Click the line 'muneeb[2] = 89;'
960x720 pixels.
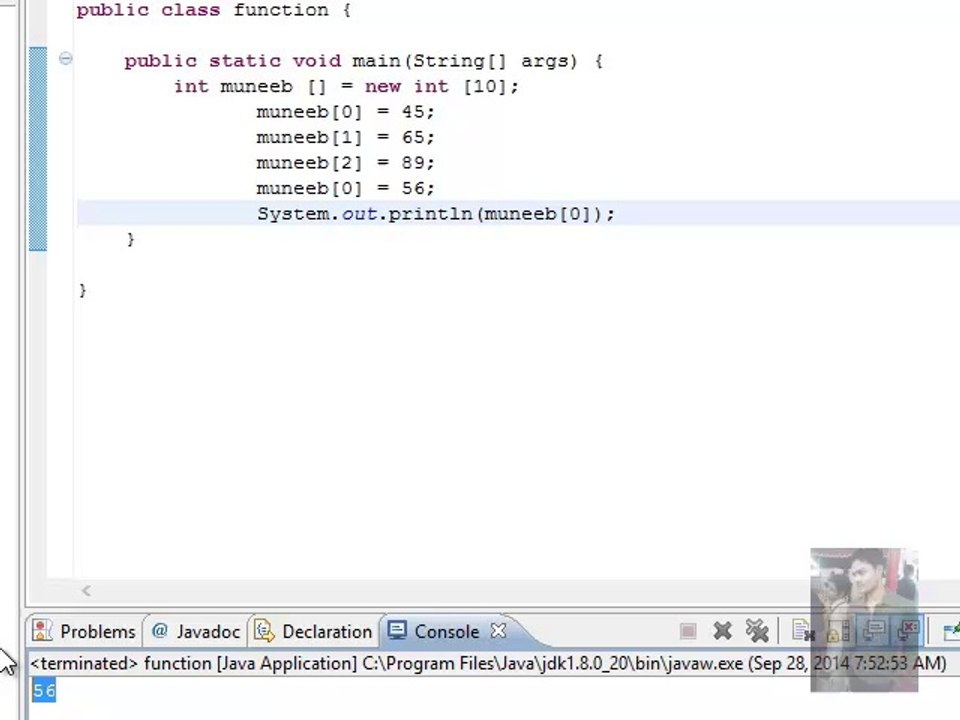345,163
